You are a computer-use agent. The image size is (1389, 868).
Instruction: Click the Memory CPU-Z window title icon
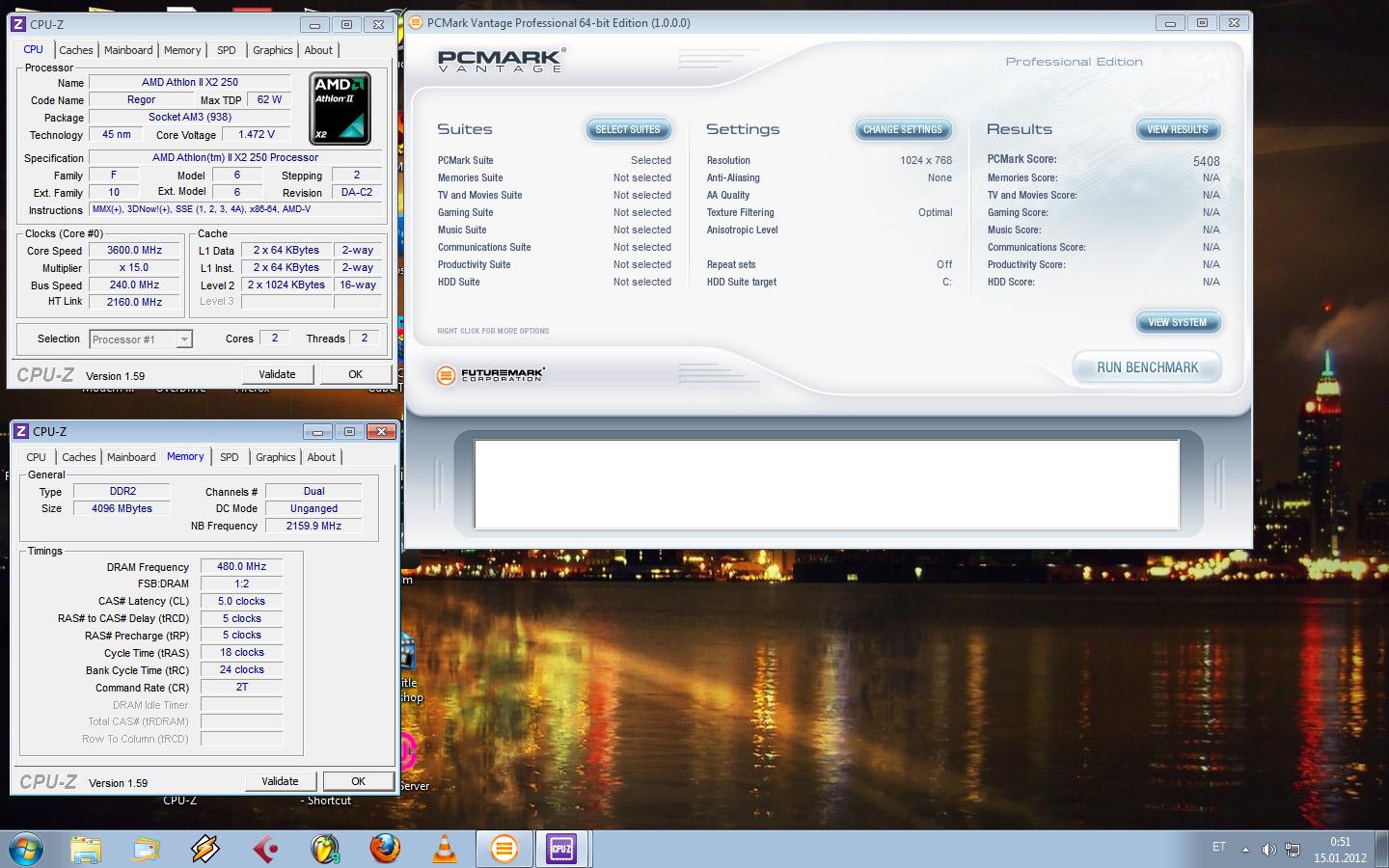pyautogui.click(x=20, y=431)
